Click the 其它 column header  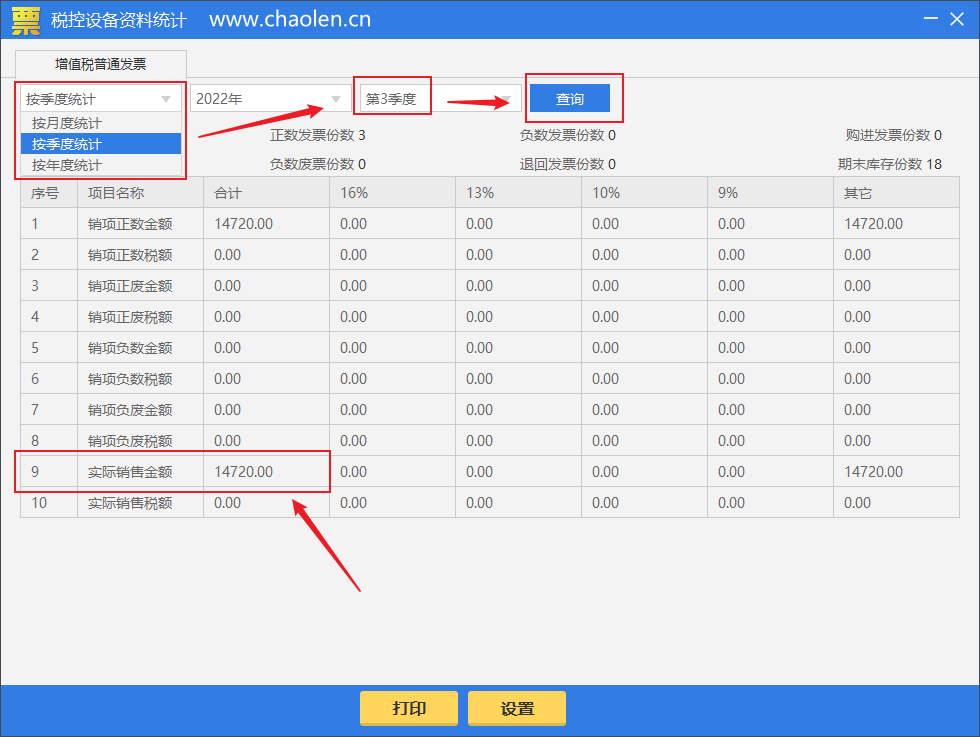coord(896,193)
